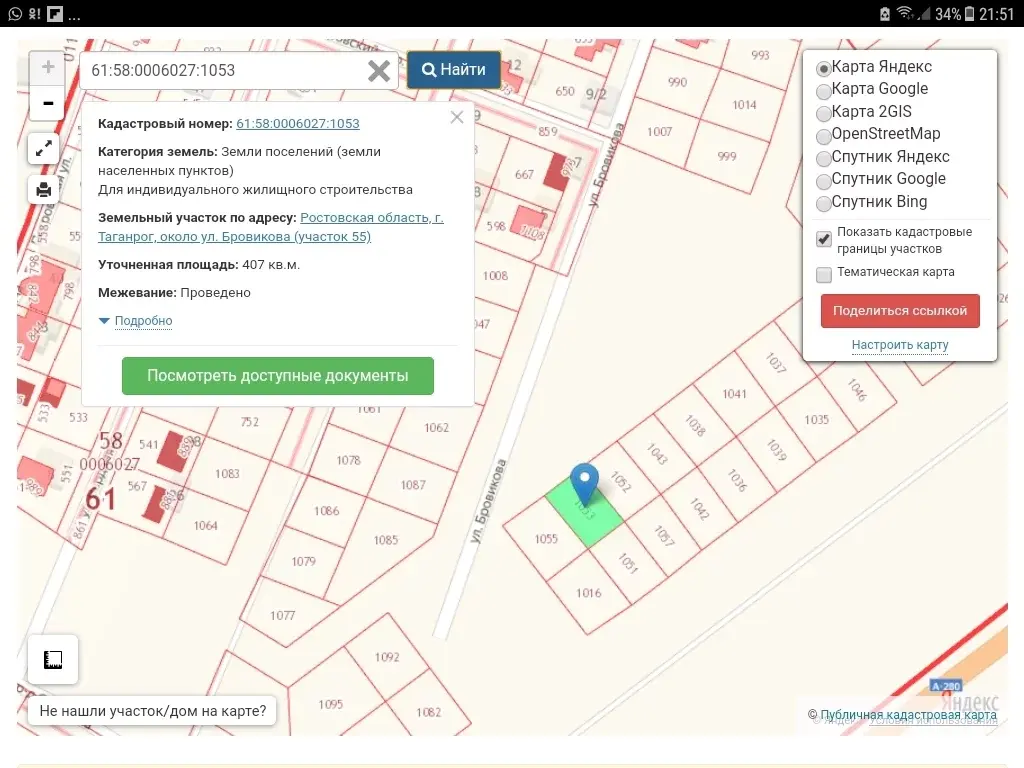
Task: Disable Показать кадастровые границы участков
Action: 823,239
